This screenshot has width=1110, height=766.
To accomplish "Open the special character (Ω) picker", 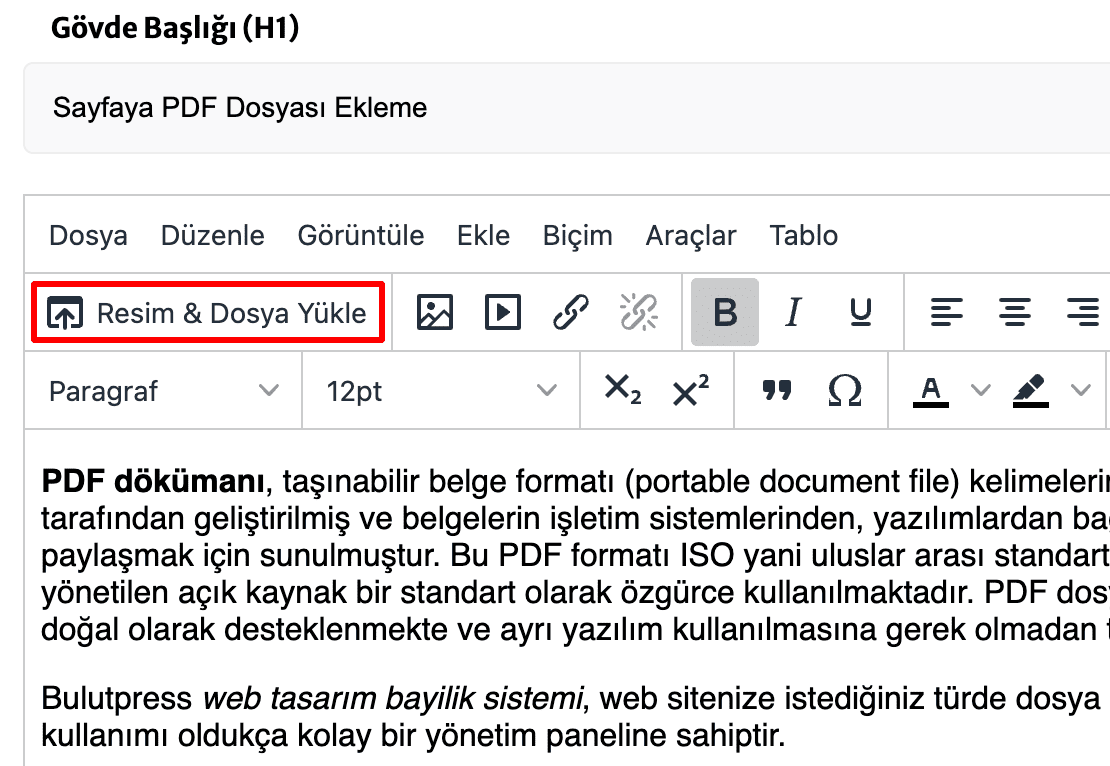I will pos(843,391).
